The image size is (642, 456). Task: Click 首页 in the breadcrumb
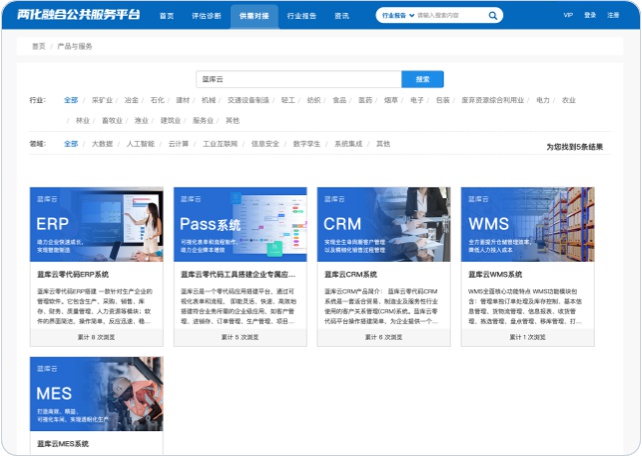[x=38, y=46]
